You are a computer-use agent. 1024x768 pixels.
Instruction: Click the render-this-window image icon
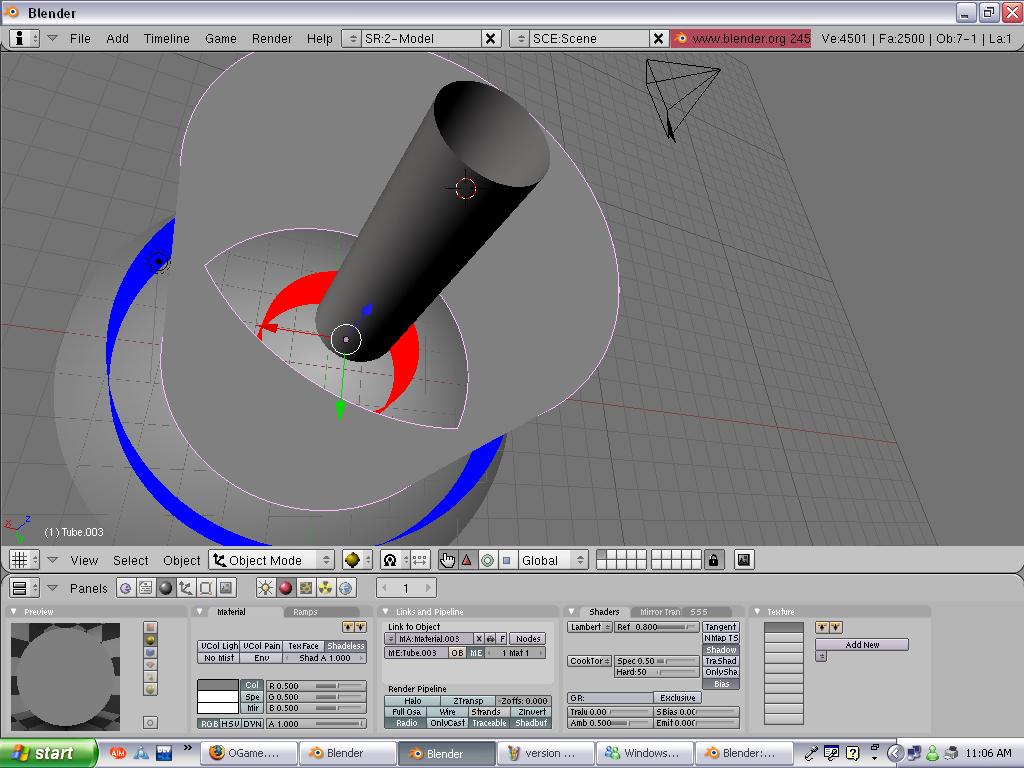point(744,560)
